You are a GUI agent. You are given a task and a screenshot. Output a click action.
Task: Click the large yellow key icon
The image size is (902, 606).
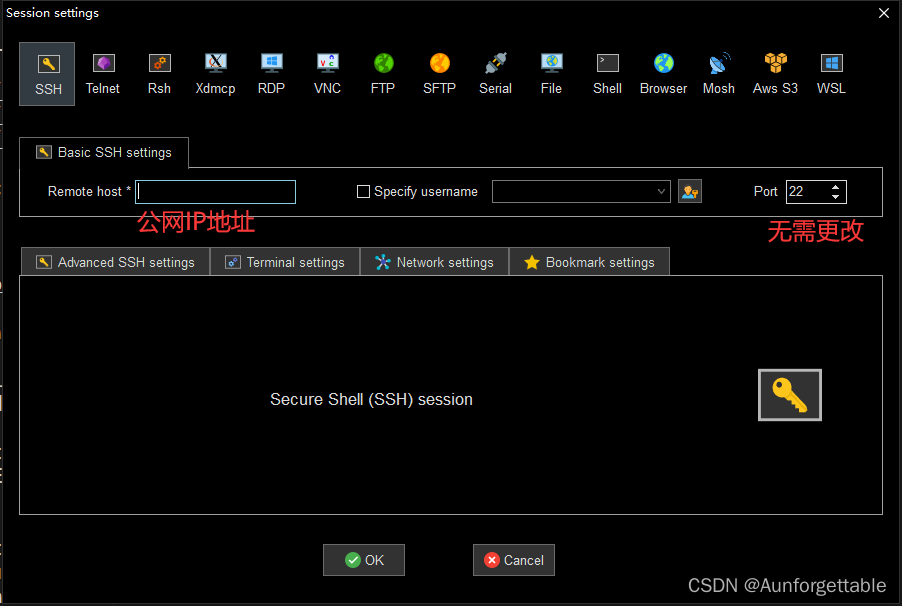[790, 395]
